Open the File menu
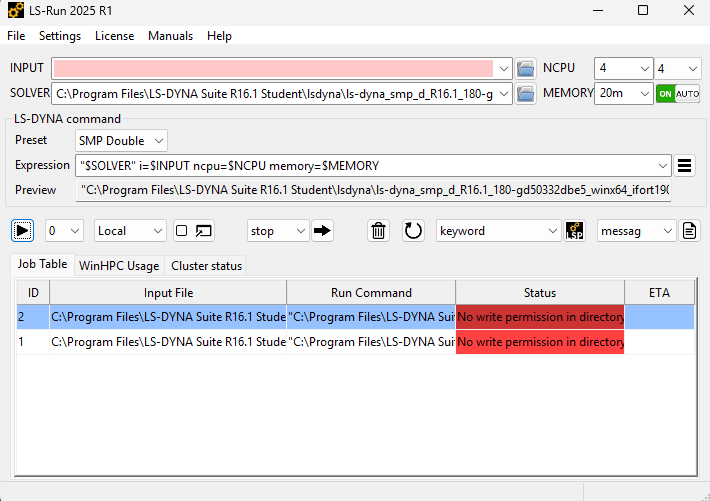The width and height of the screenshot is (710, 501). click(16, 36)
